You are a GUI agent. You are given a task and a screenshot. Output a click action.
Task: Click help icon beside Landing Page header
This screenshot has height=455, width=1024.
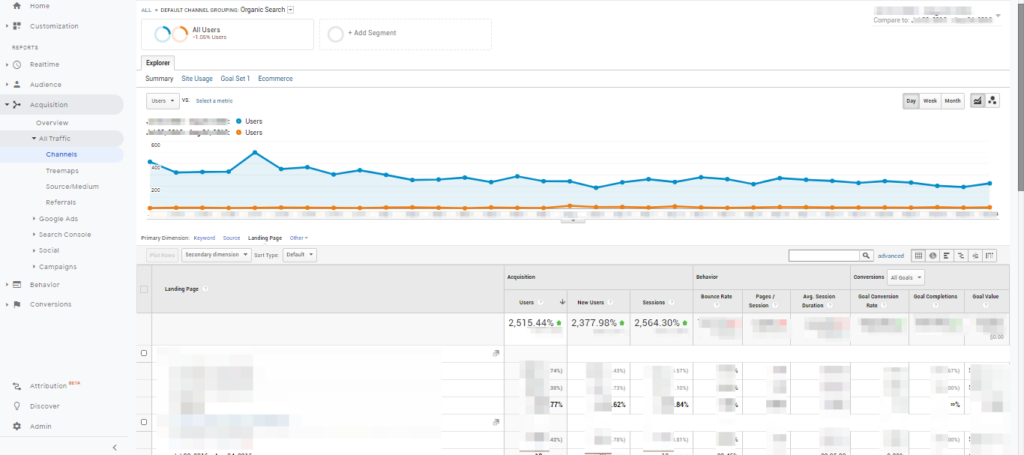205,289
